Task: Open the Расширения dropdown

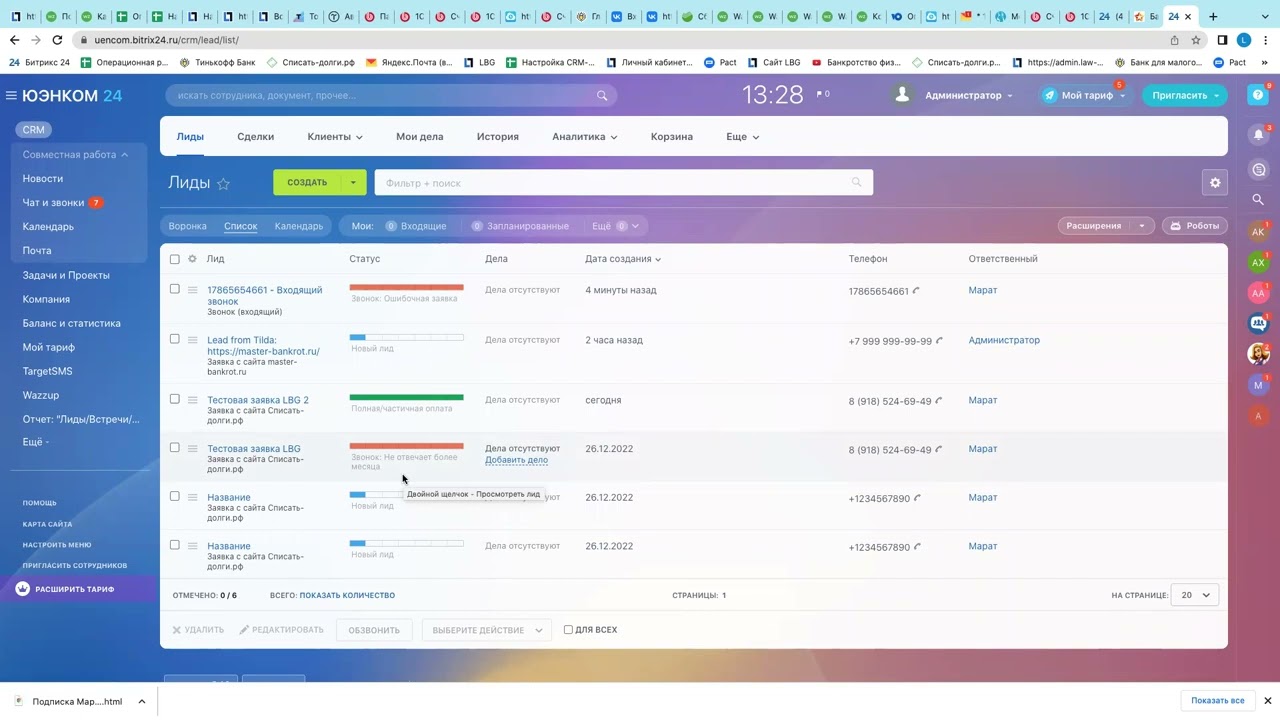Action: point(1142,226)
